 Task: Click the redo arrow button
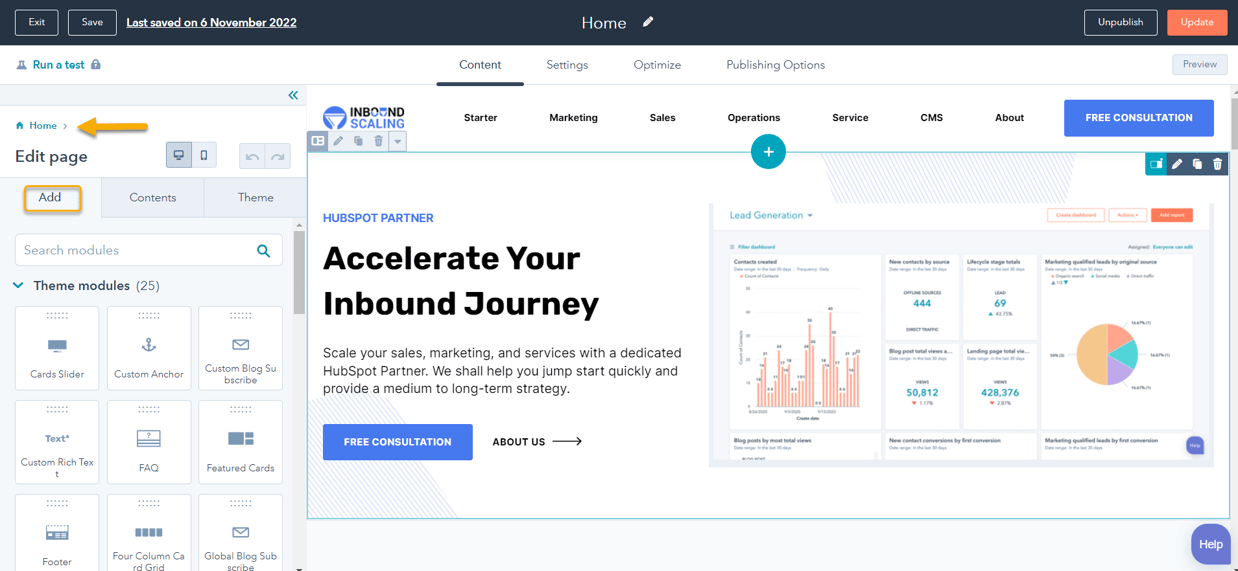coord(277,156)
